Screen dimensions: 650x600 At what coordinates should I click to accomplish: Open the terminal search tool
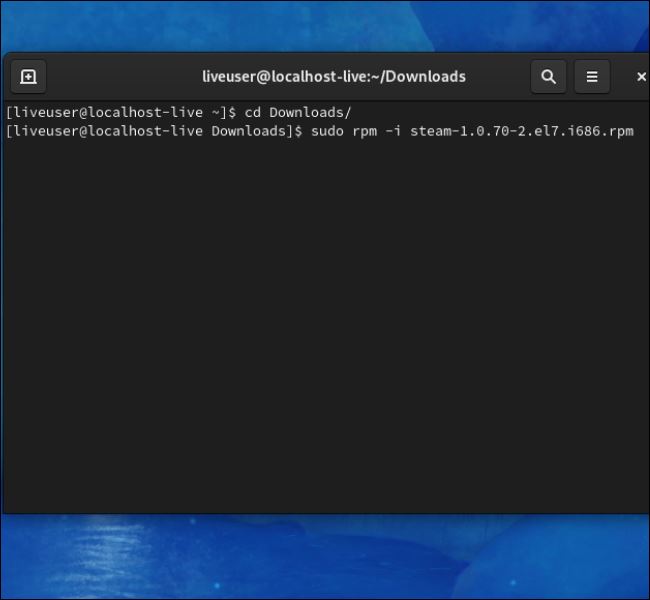548,77
